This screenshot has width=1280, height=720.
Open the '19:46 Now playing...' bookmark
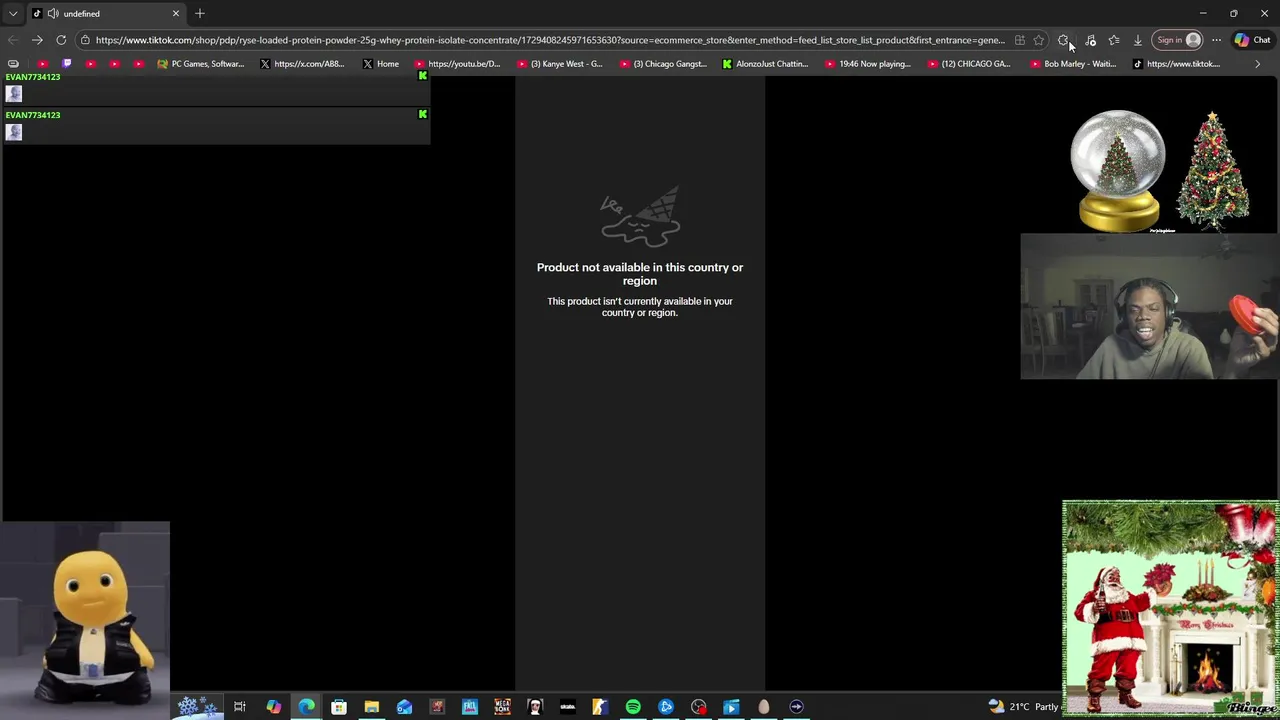point(868,64)
